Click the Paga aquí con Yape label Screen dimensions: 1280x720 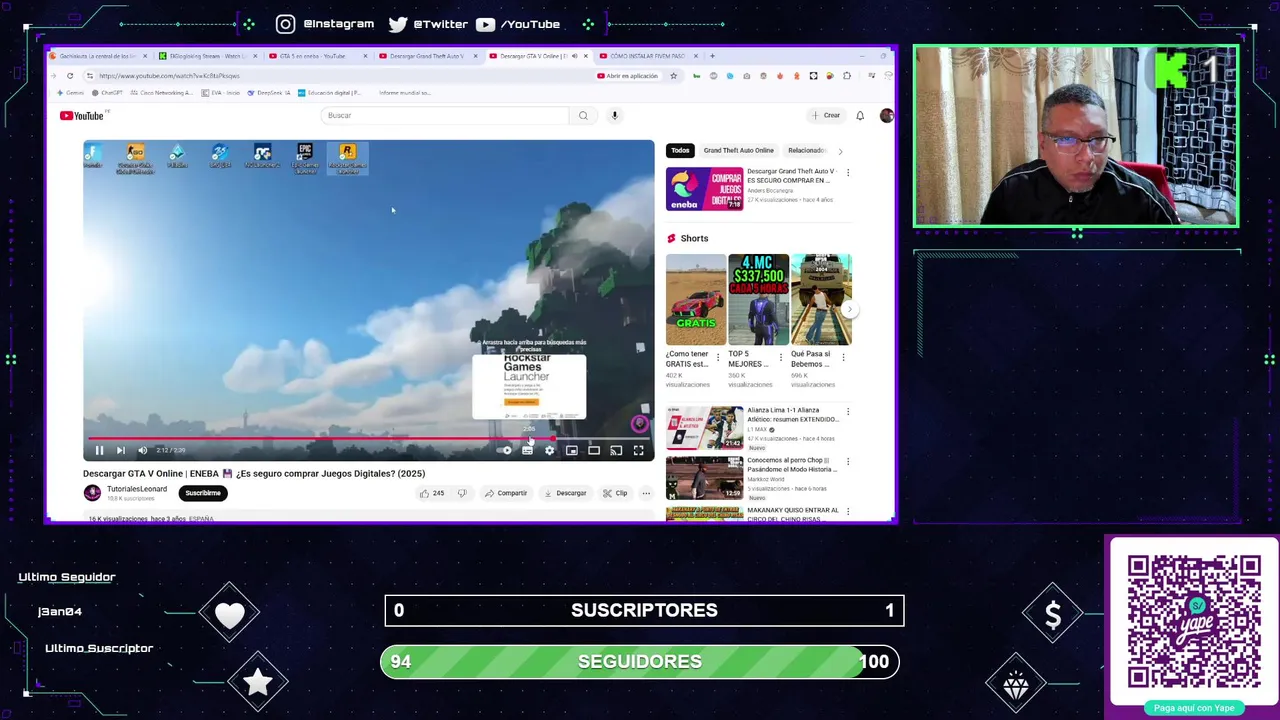point(1194,708)
